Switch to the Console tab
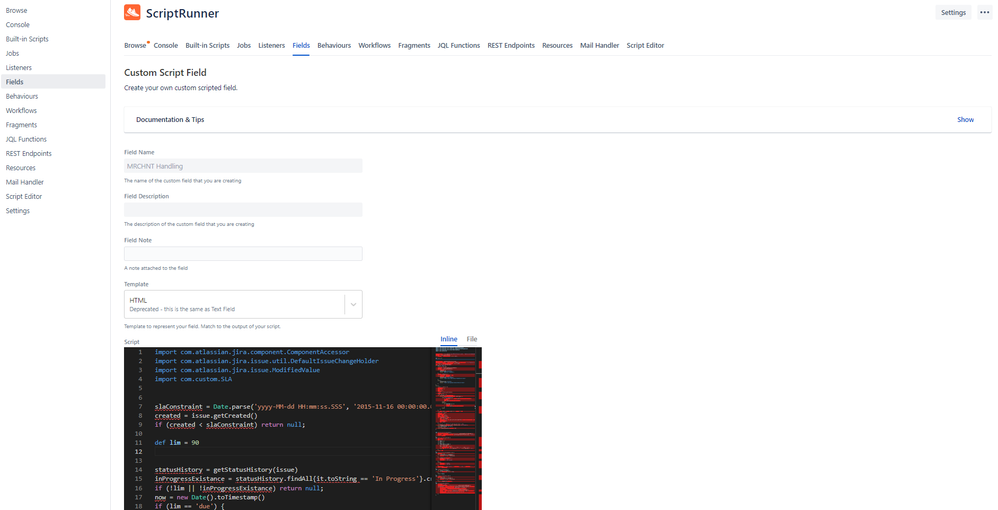The width and height of the screenshot is (998, 510). (166, 45)
